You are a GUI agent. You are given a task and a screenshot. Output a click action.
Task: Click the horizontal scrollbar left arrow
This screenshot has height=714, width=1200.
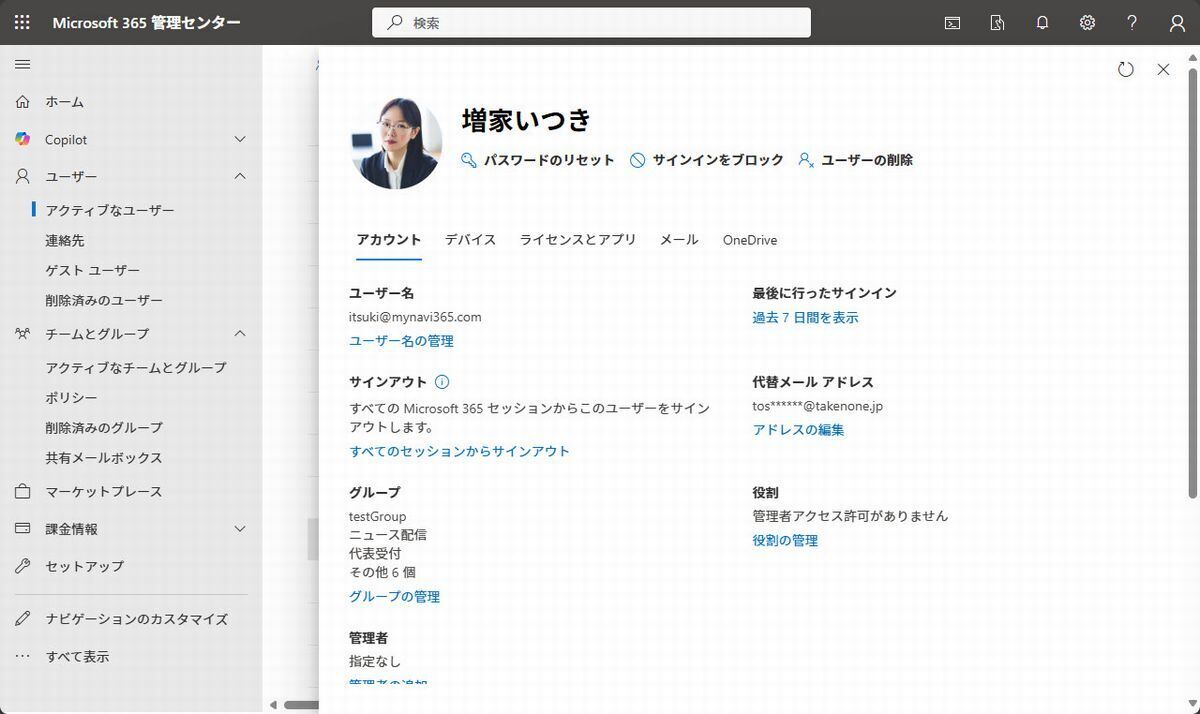click(x=274, y=705)
